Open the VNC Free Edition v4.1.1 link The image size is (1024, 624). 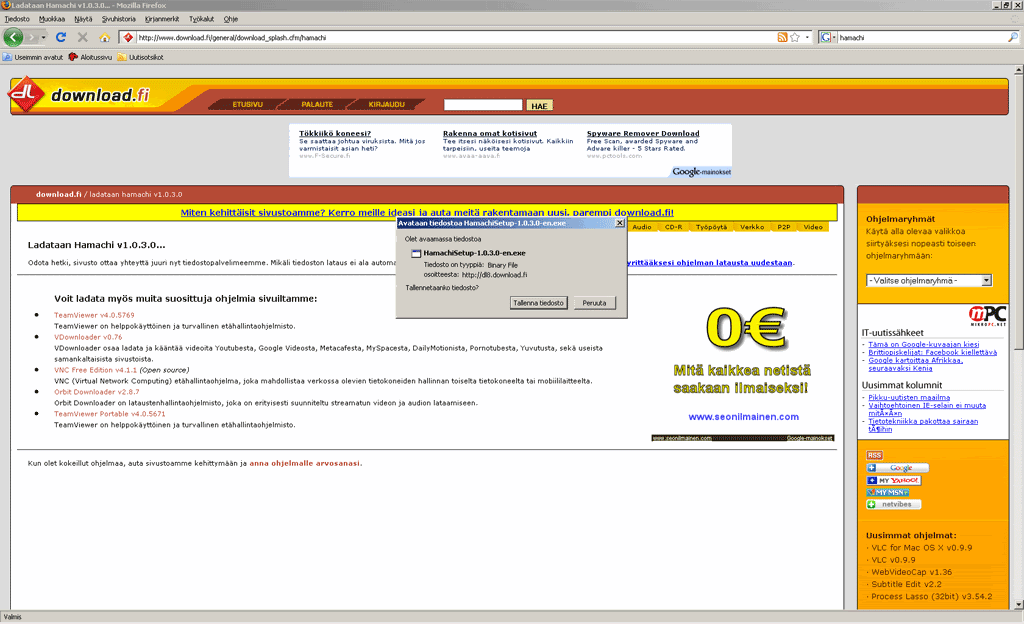click(x=95, y=370)
